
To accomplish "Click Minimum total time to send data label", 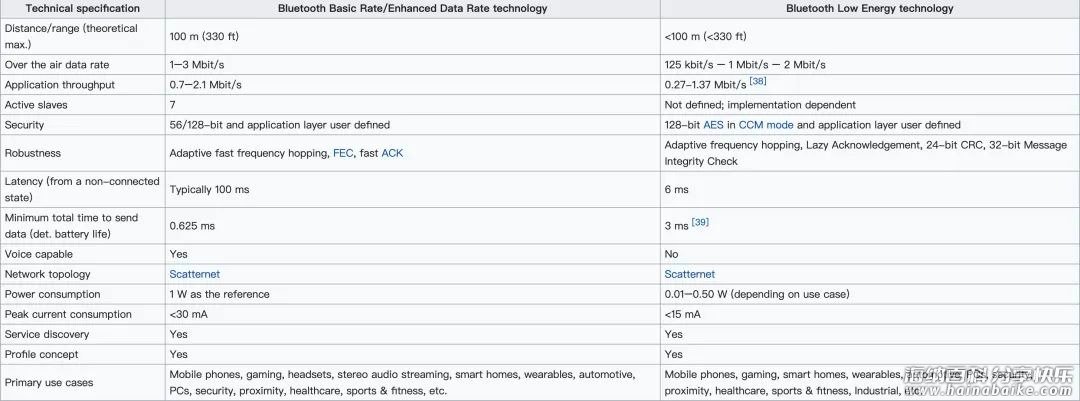I will click(x=71, y=225).
